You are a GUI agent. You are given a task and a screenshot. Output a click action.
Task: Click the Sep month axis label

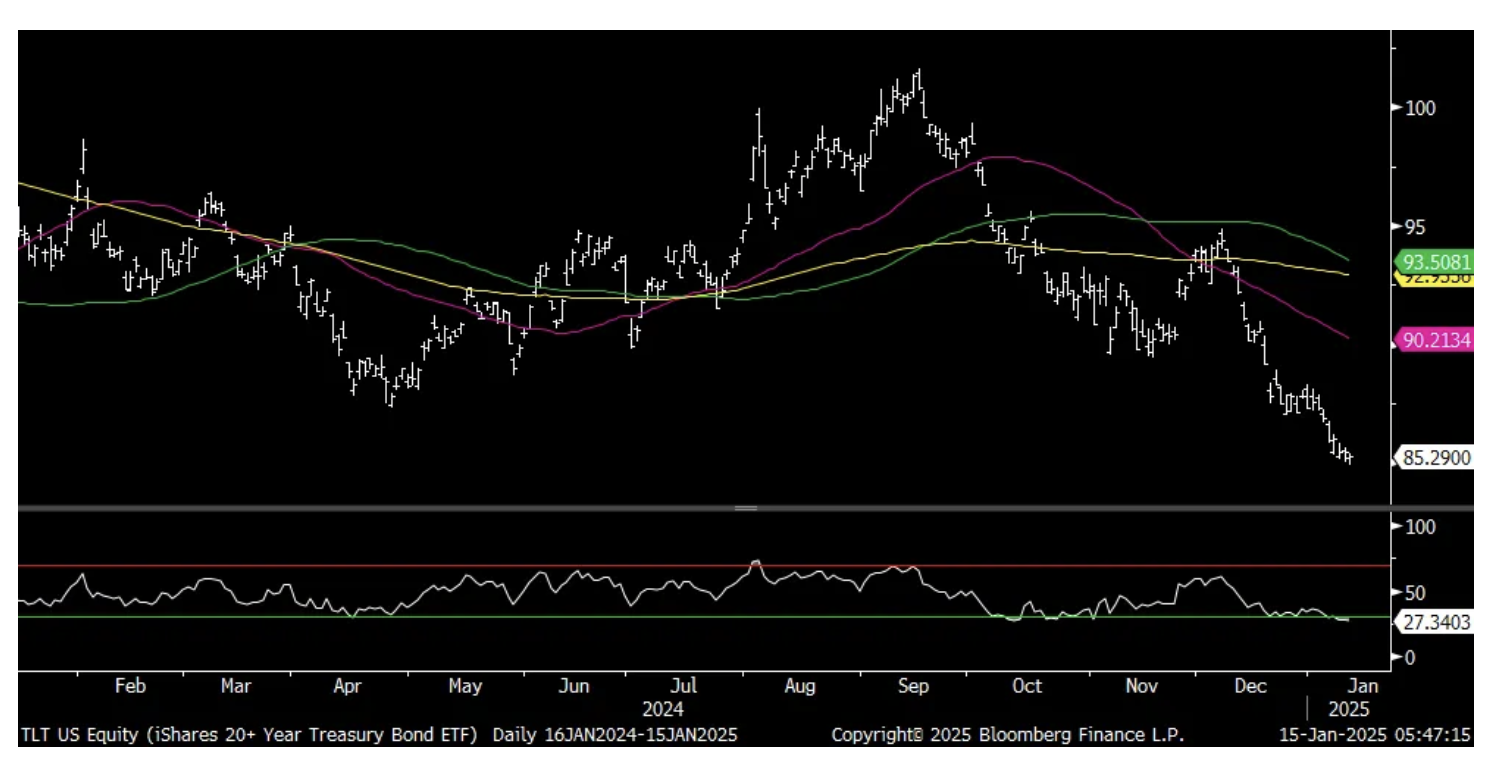pyautogui.click(x=913, y=686)
